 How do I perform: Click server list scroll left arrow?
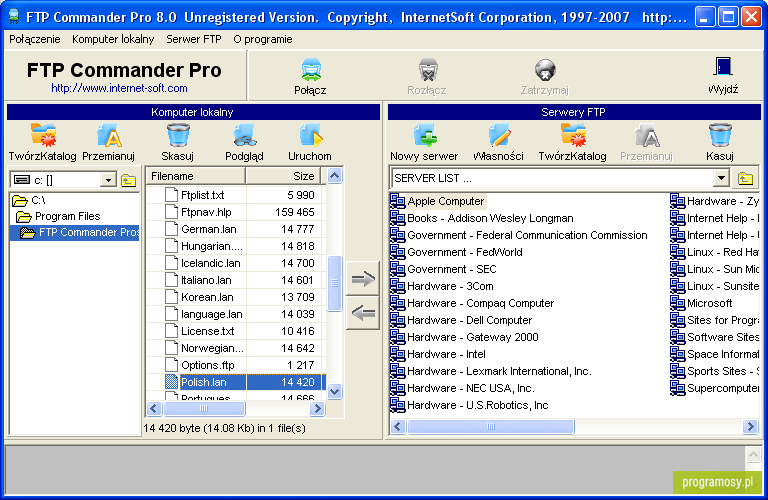[x=398, y=427]
